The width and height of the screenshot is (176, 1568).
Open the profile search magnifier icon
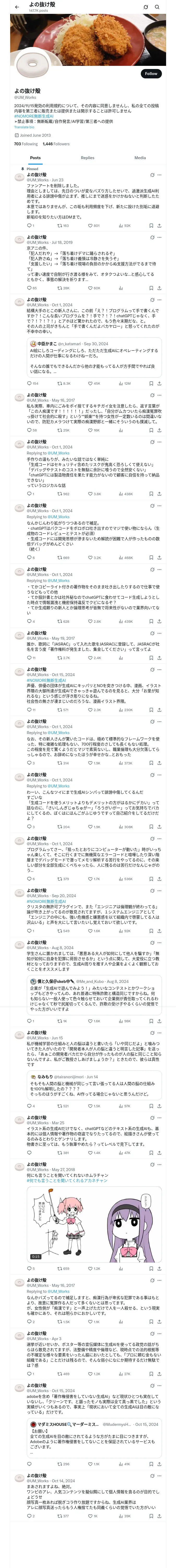pos(157,7)
